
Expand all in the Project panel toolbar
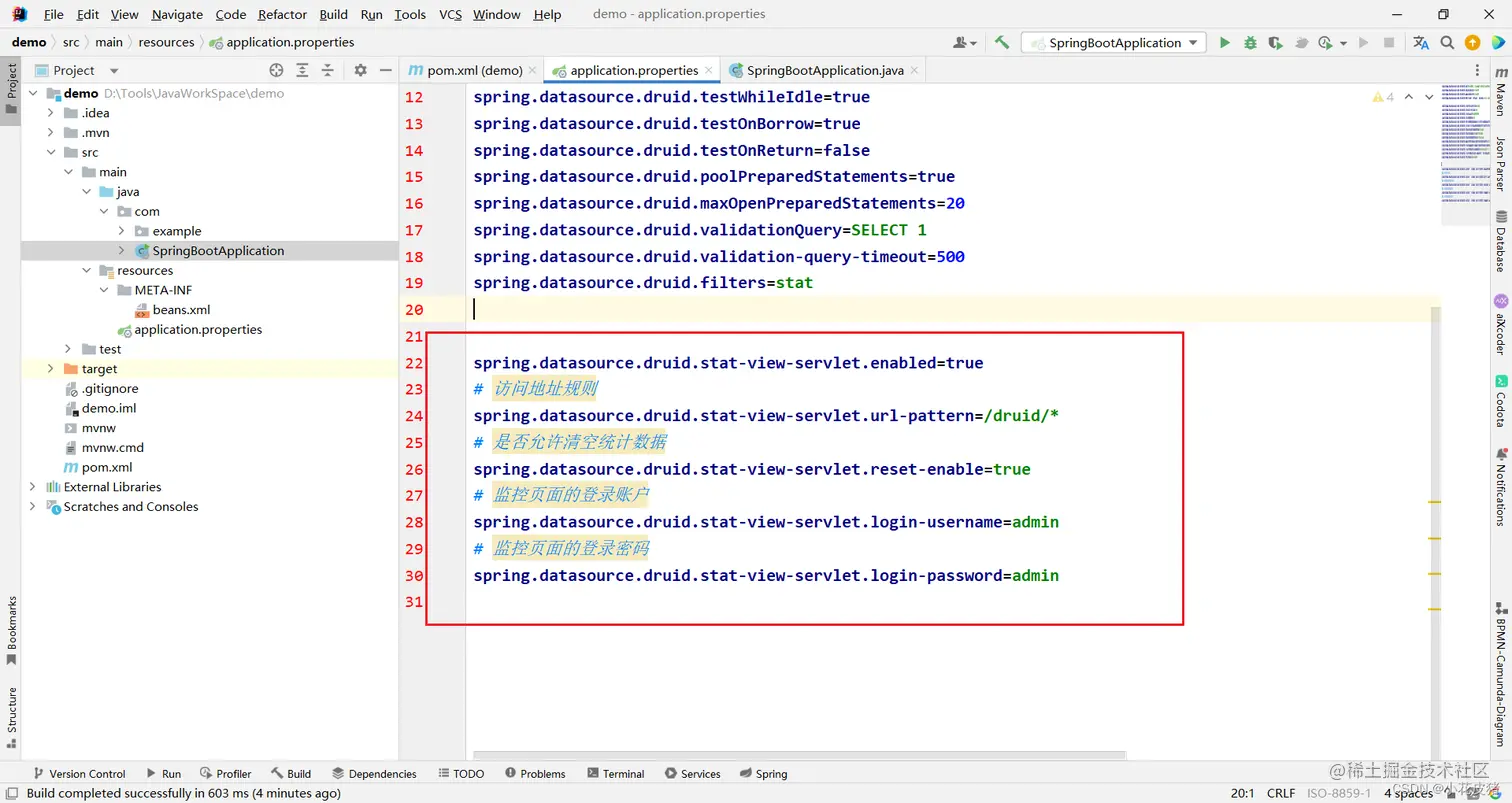(x=303, y=70)
